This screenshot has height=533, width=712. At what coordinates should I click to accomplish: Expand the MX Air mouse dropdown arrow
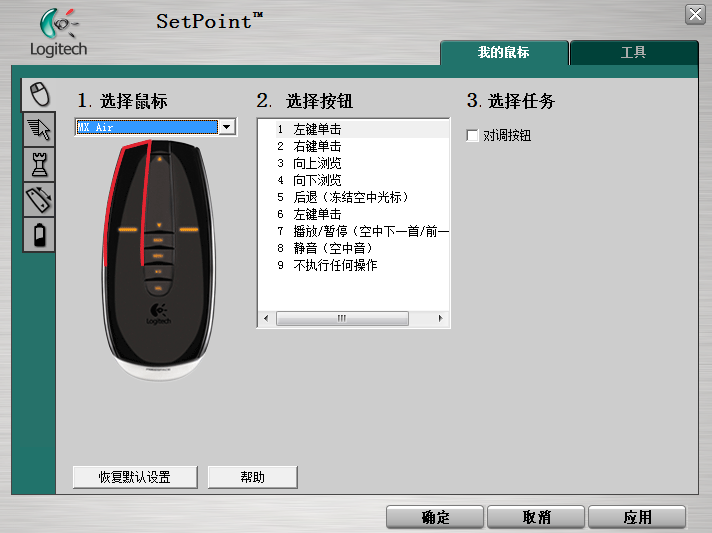[x=227, y=127]
